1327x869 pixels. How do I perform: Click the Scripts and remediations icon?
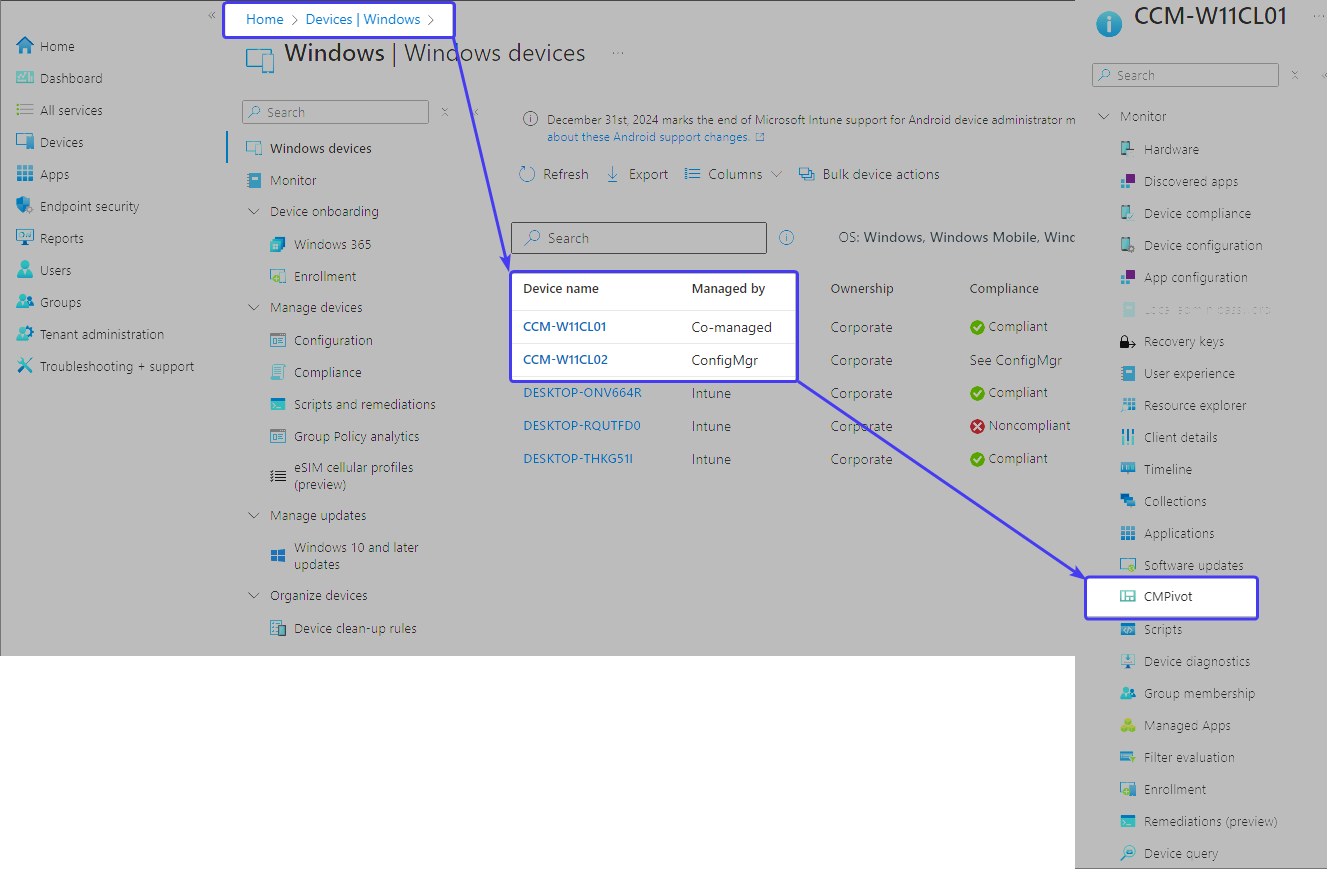(278, 404)
